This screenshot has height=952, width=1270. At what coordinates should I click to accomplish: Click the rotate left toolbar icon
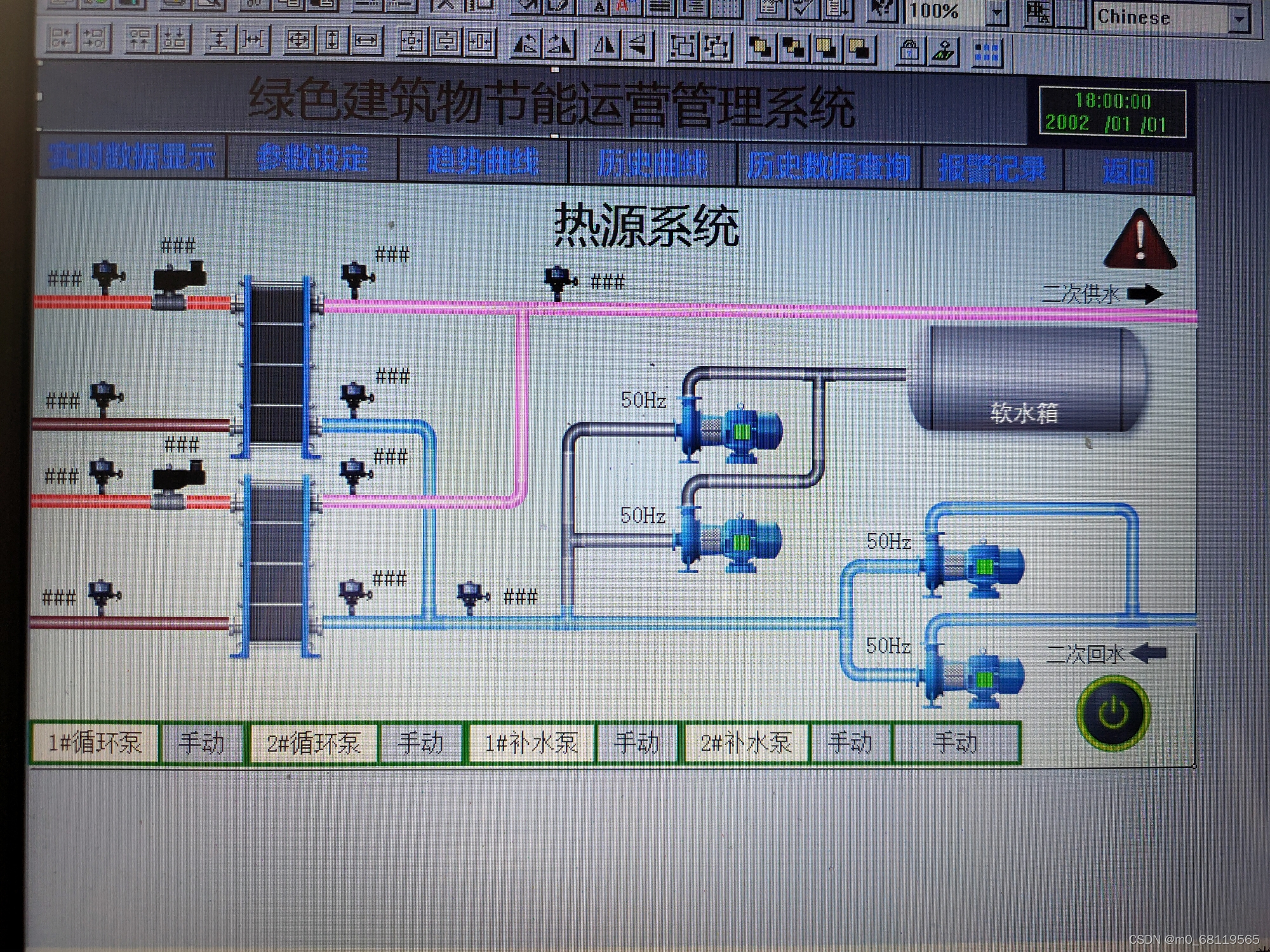526,44
